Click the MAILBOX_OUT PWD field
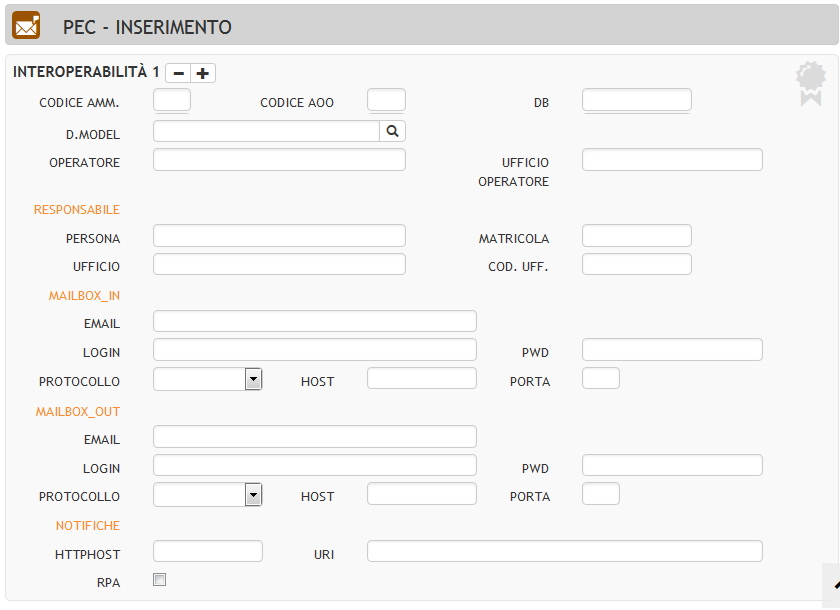This screenshot has width=840, height=610. pyautogui.click(x=672, y=465)
